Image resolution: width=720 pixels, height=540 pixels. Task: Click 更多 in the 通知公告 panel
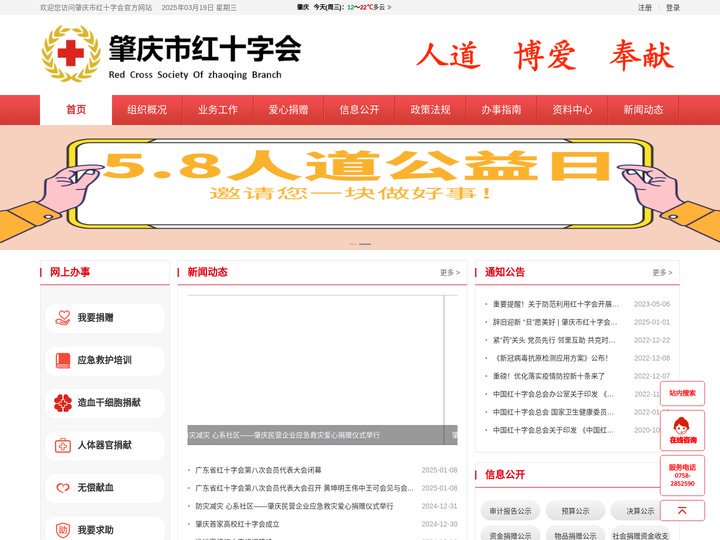click(x=662, y=273)
